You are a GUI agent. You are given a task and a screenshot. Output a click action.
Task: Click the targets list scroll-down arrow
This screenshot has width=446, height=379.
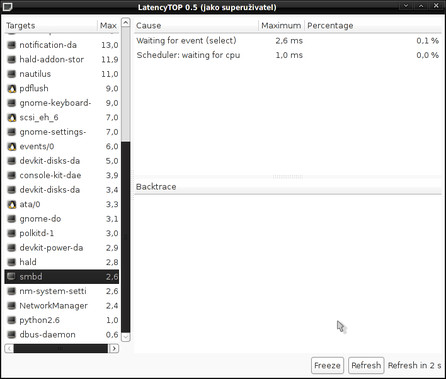pyautogui.click(x=126, y=337)
